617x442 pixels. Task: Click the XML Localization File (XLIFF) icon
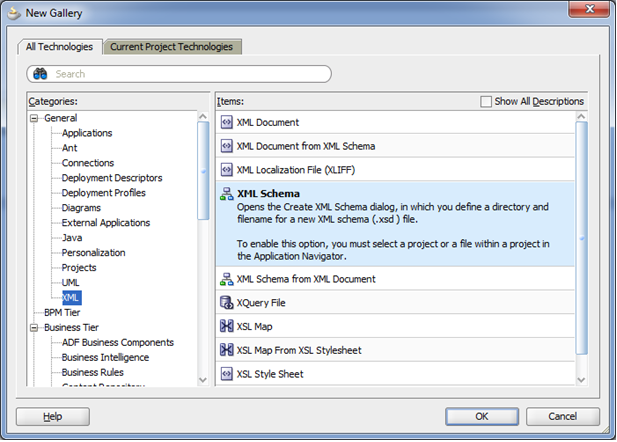226,170
